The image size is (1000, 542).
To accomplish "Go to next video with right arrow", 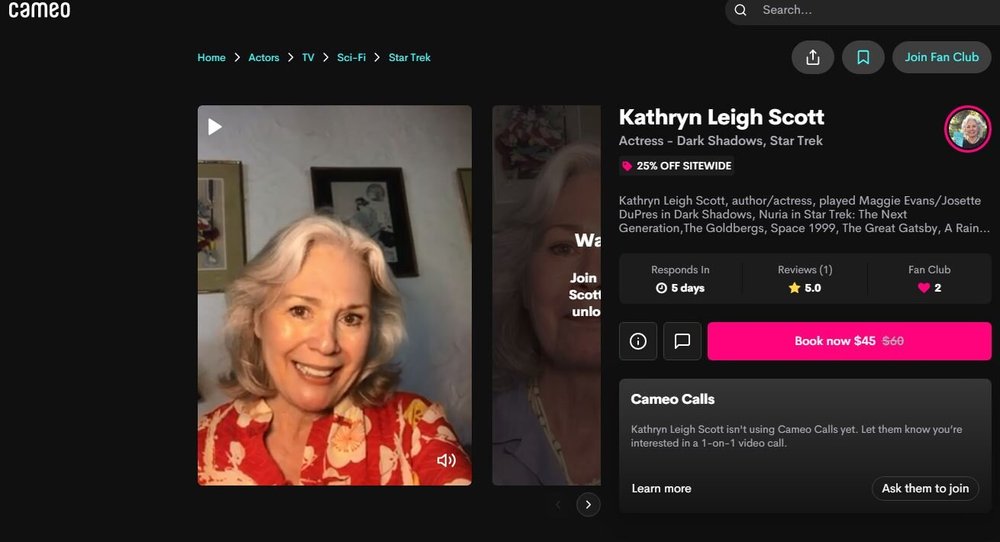I will click(588, 505).
